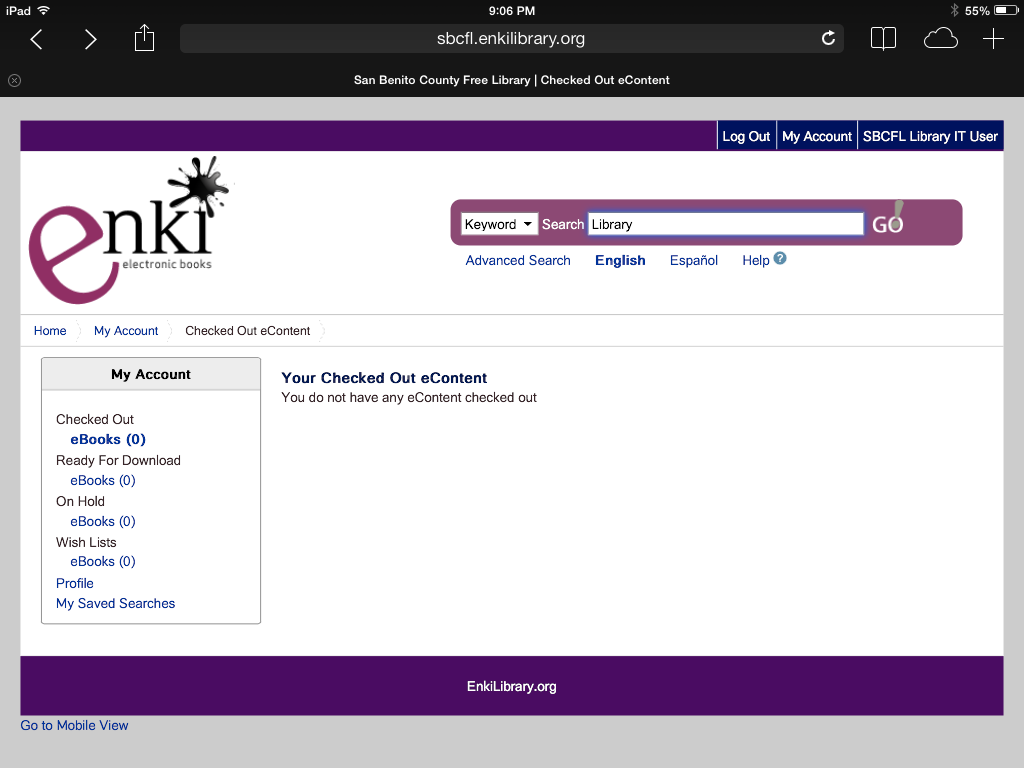Switch language to English
Image resolution: width=1024 pixels, height=768 pixels.
(x=620, y=260)
